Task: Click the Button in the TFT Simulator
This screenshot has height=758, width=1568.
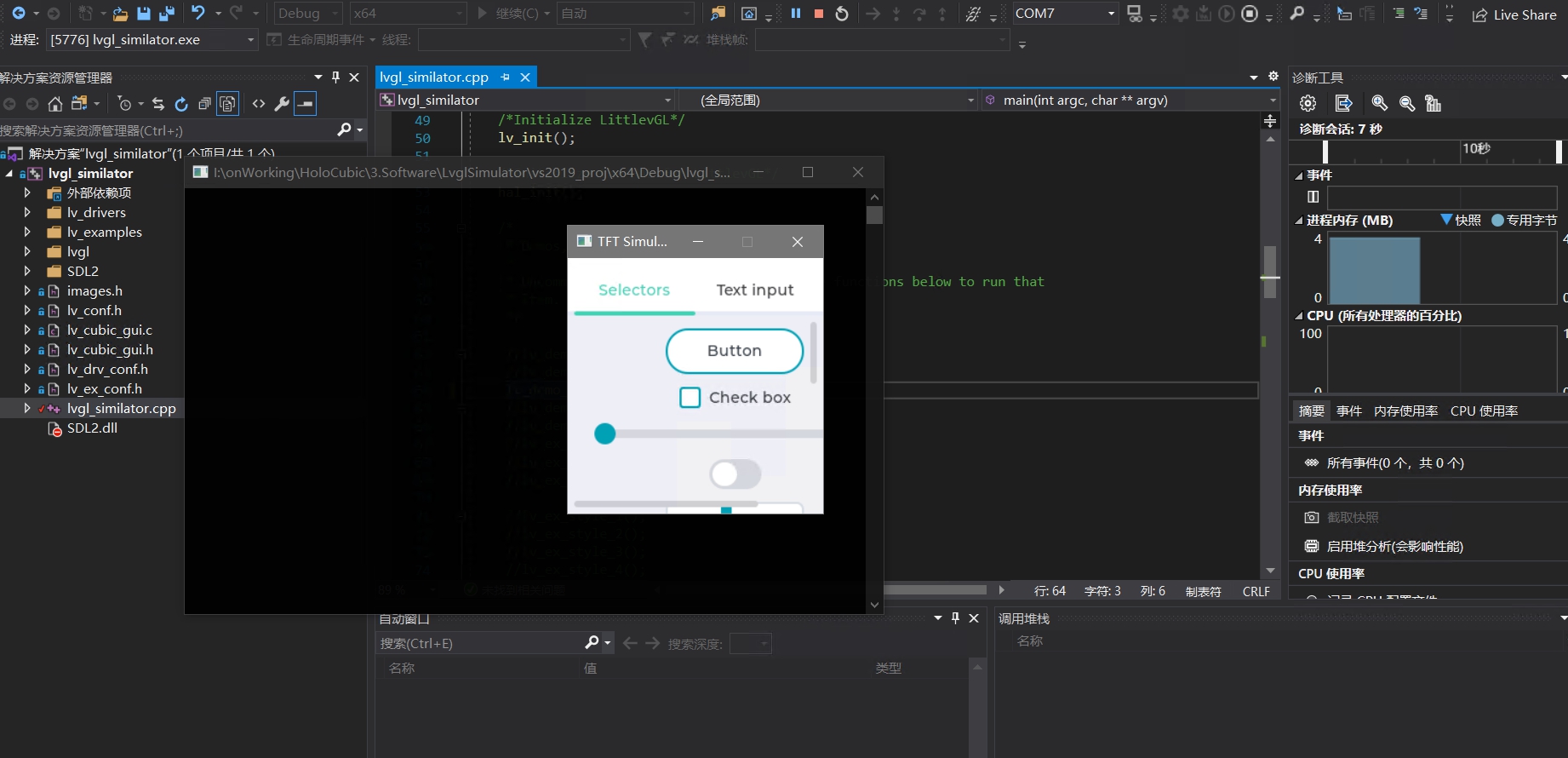Action: pyautogui.click(x=735, y=351)
